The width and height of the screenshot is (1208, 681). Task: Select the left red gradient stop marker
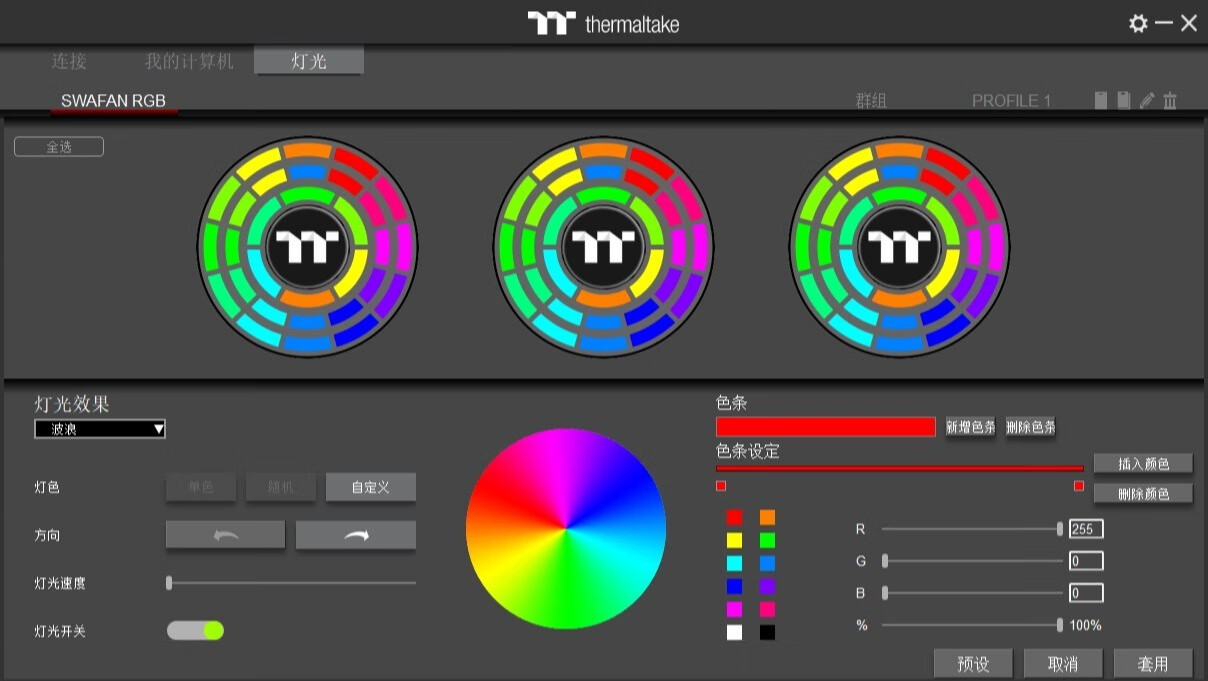point(721,486)
